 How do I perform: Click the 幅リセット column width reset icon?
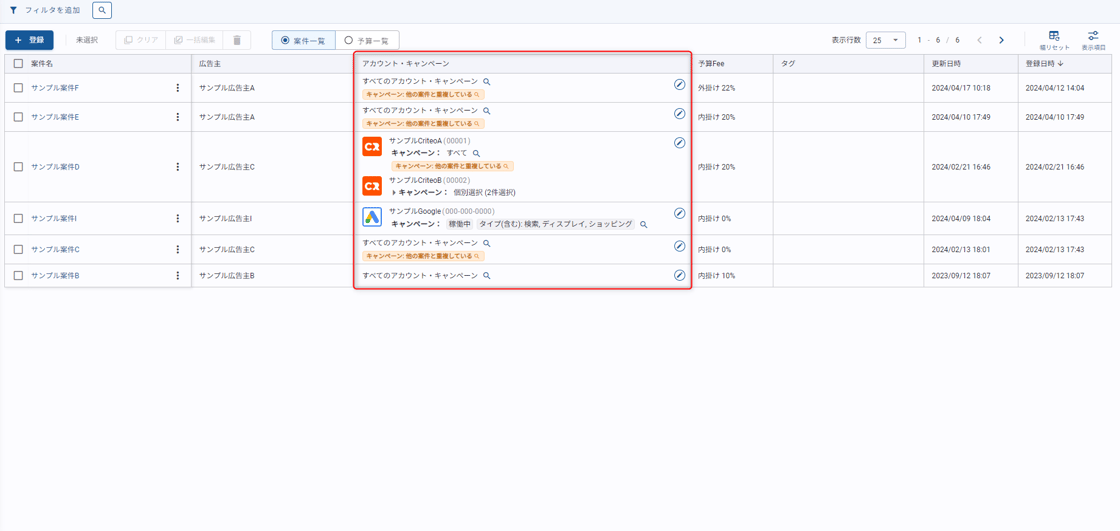[1054, 36]
